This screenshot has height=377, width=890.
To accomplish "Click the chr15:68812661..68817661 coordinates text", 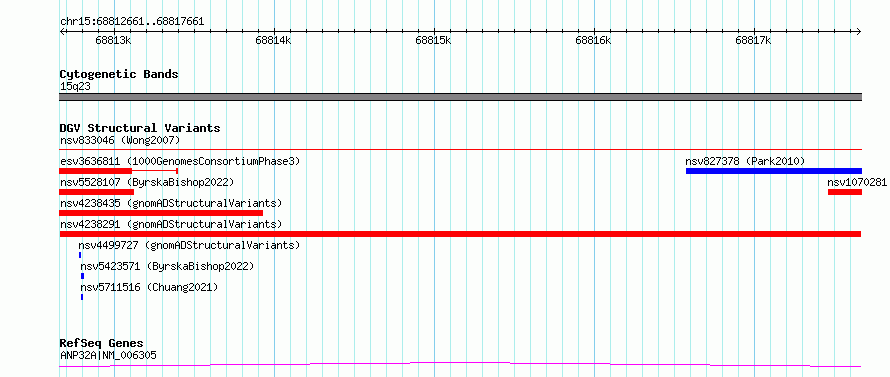I will (132, 22).
